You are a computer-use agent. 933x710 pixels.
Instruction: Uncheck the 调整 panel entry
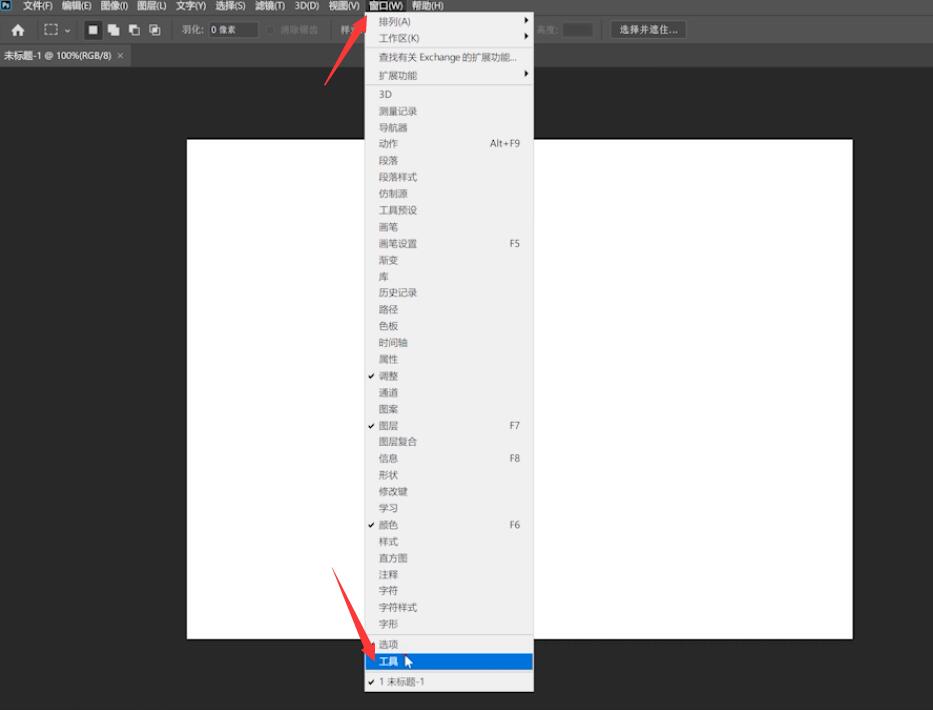[x=449, y=376]
